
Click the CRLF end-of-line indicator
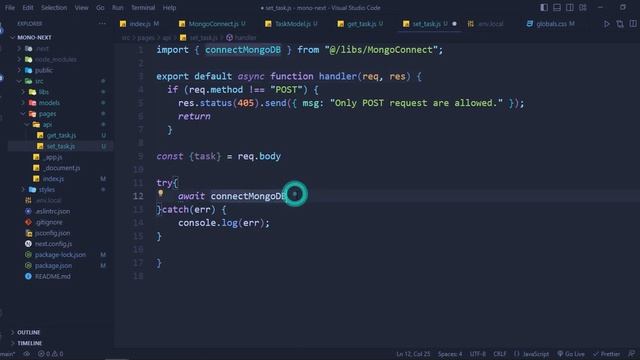500,354
